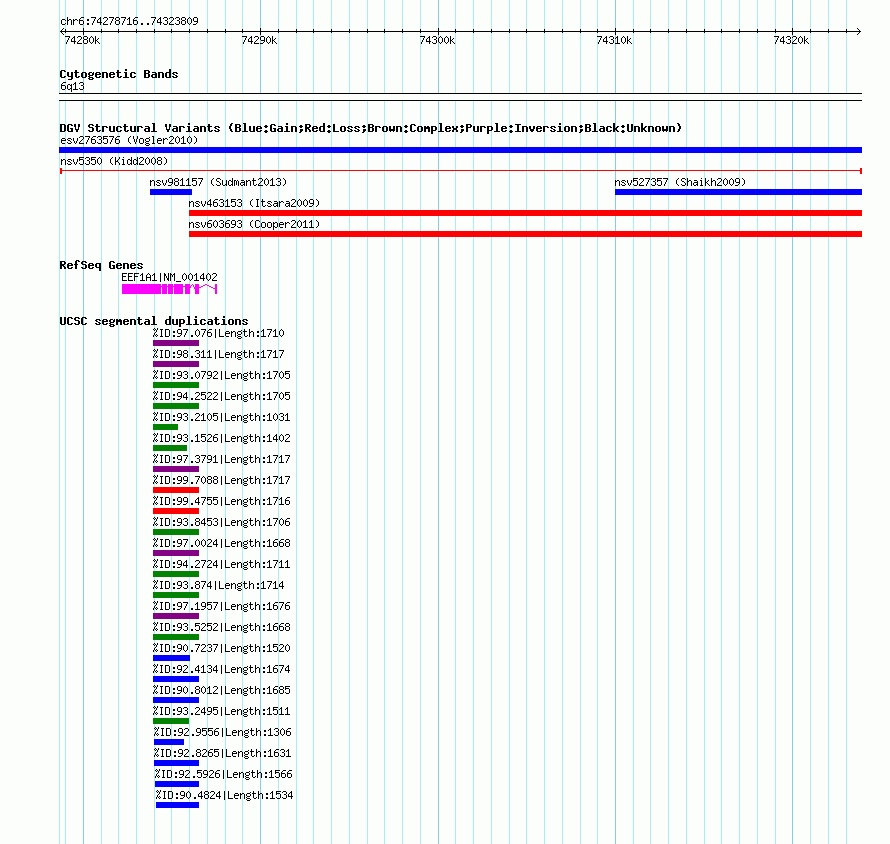The image size is (890, 844).
Task: Select the Cytogenetic Bands track title
Action: tap(119, 74)
